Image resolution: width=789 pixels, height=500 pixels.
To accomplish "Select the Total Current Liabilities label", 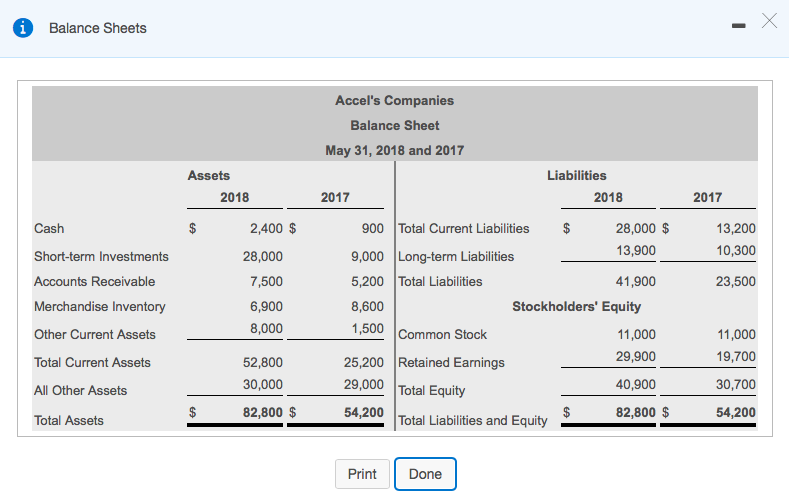I will 463,228.
